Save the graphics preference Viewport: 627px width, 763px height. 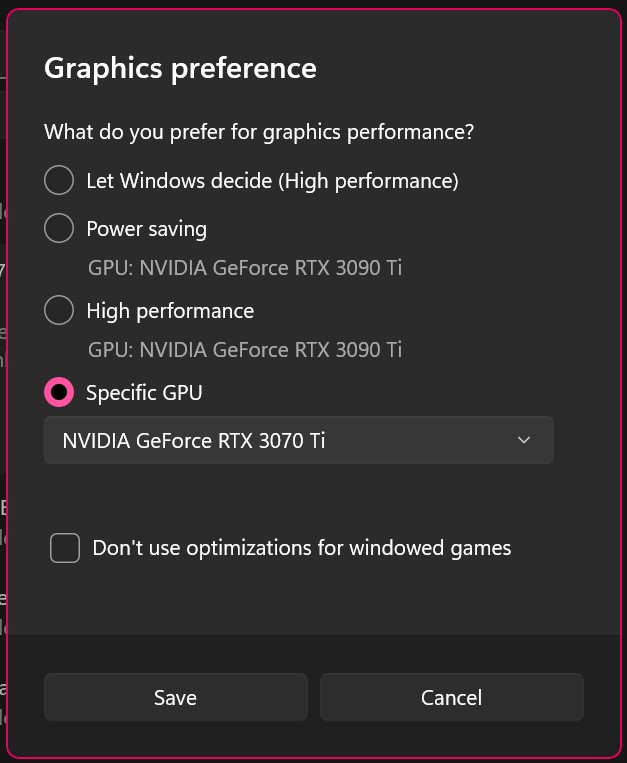pyautogui.click(x=175, y=697)
